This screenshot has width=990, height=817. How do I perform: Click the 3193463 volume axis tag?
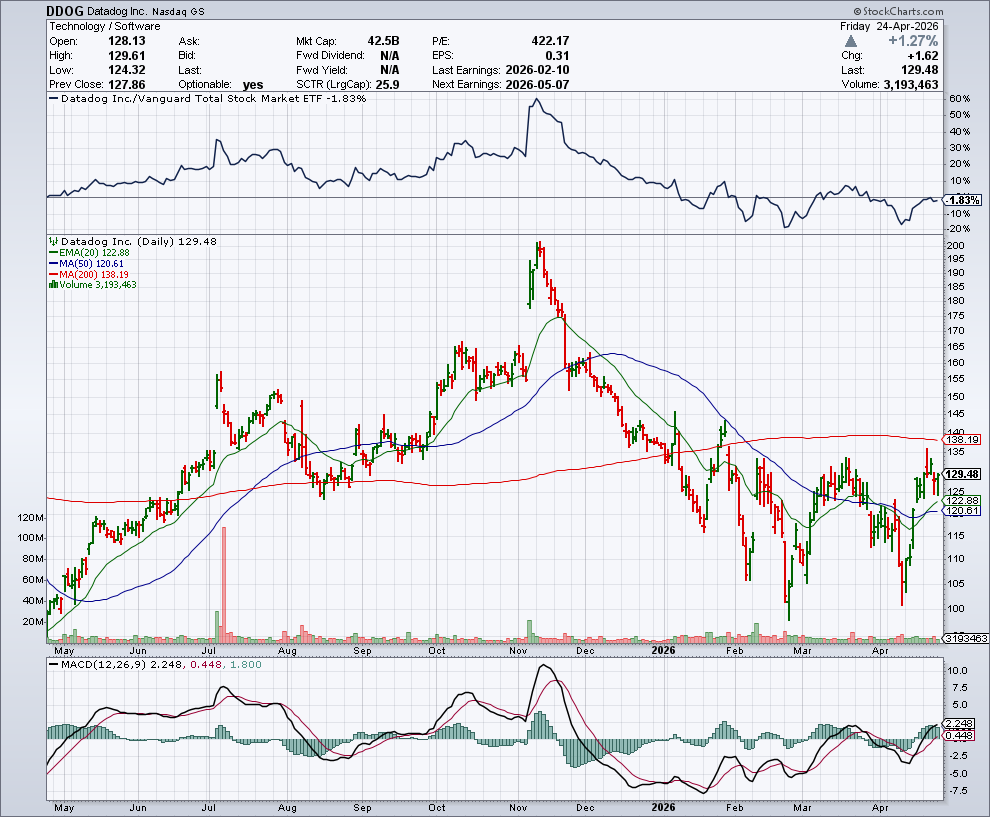click(x=966, y=638)
